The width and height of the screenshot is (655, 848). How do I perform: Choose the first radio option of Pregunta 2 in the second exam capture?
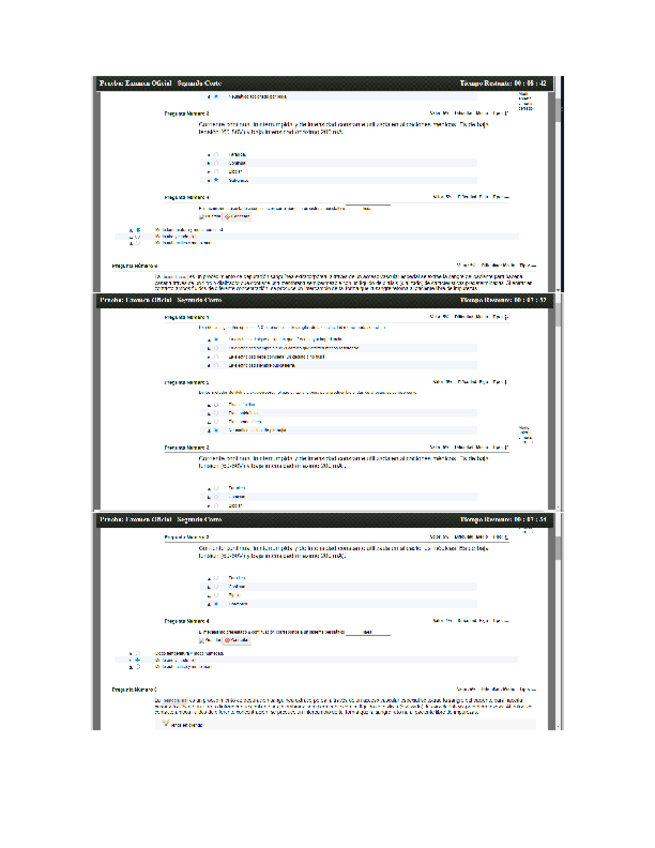click(x=216, y=405)
